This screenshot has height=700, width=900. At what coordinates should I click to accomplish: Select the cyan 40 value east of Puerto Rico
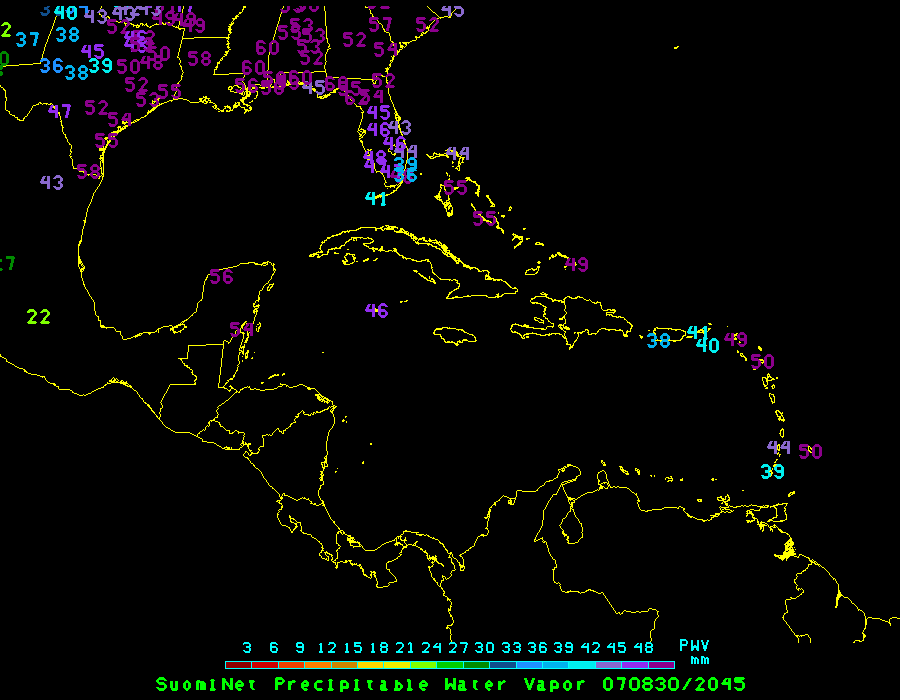pyautogui.click(x=708, y=346)
